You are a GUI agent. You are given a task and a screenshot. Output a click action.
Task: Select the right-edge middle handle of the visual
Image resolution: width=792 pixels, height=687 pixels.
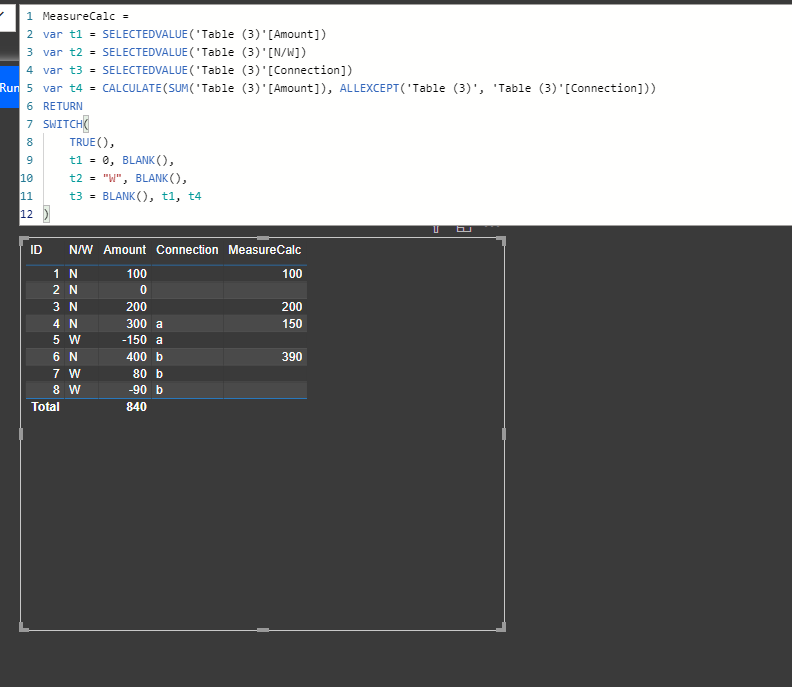(504, 434)
